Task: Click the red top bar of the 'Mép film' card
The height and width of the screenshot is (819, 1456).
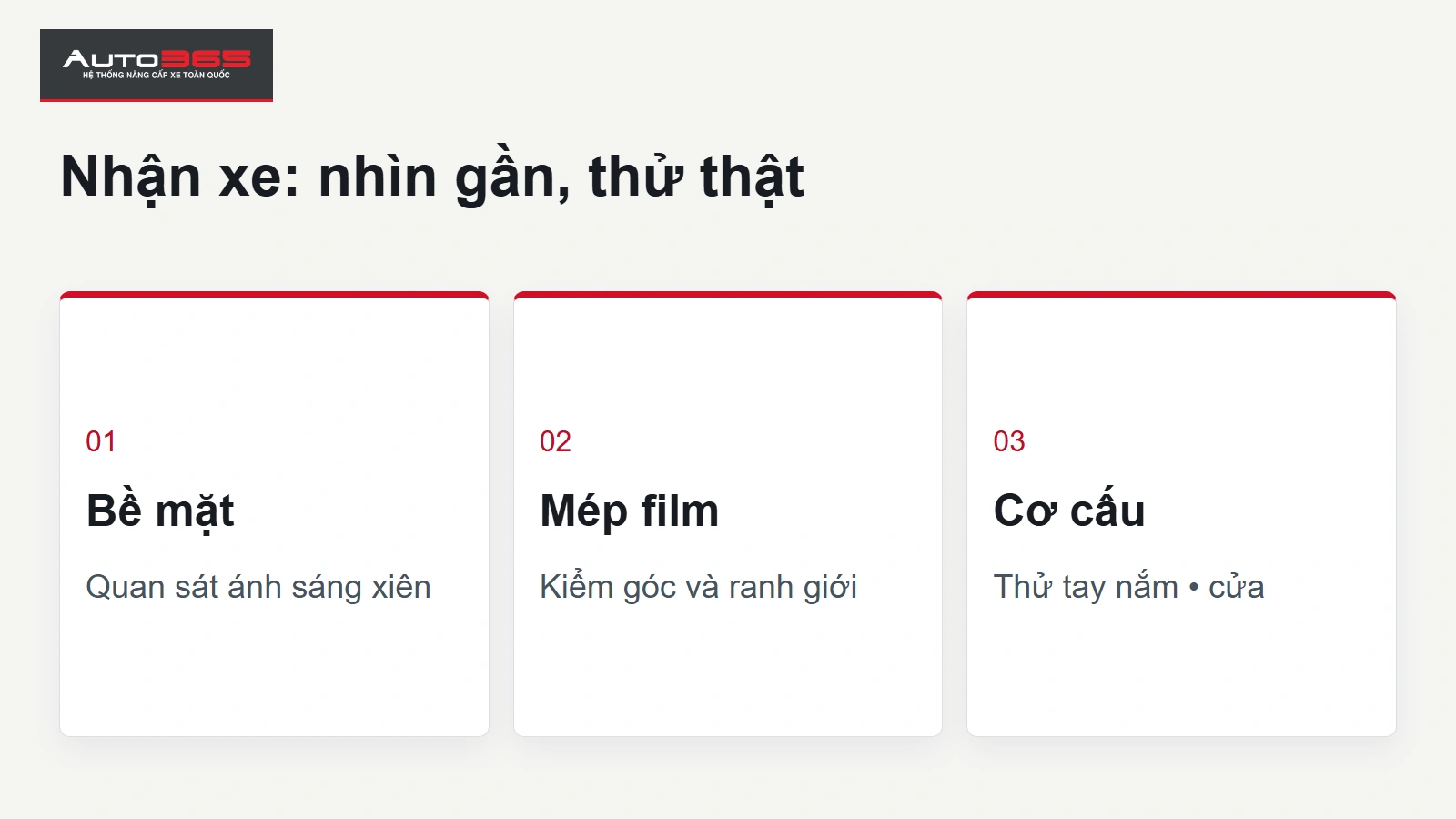Action: pos(728,295)
